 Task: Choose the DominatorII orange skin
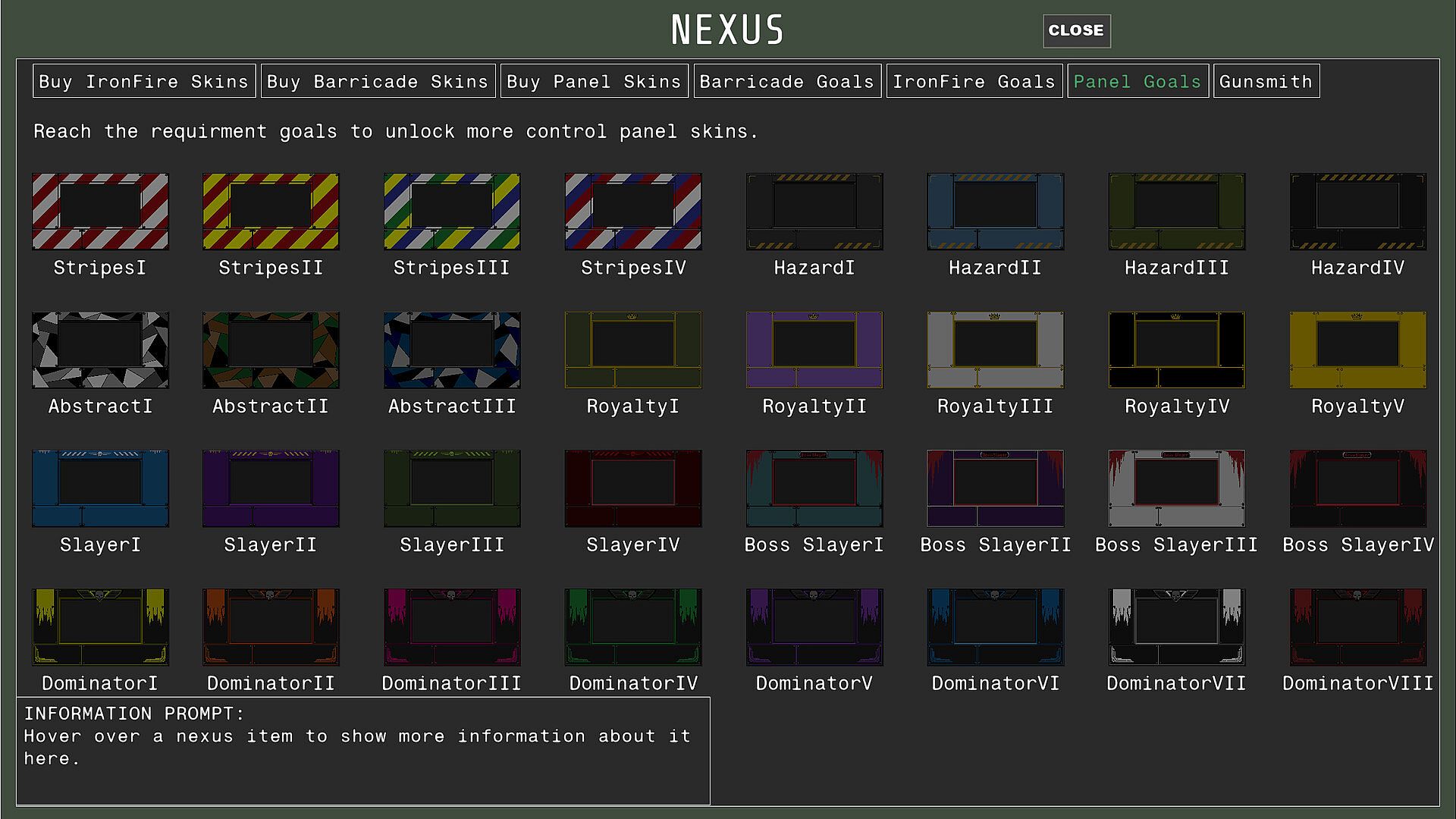coord(271,628)
